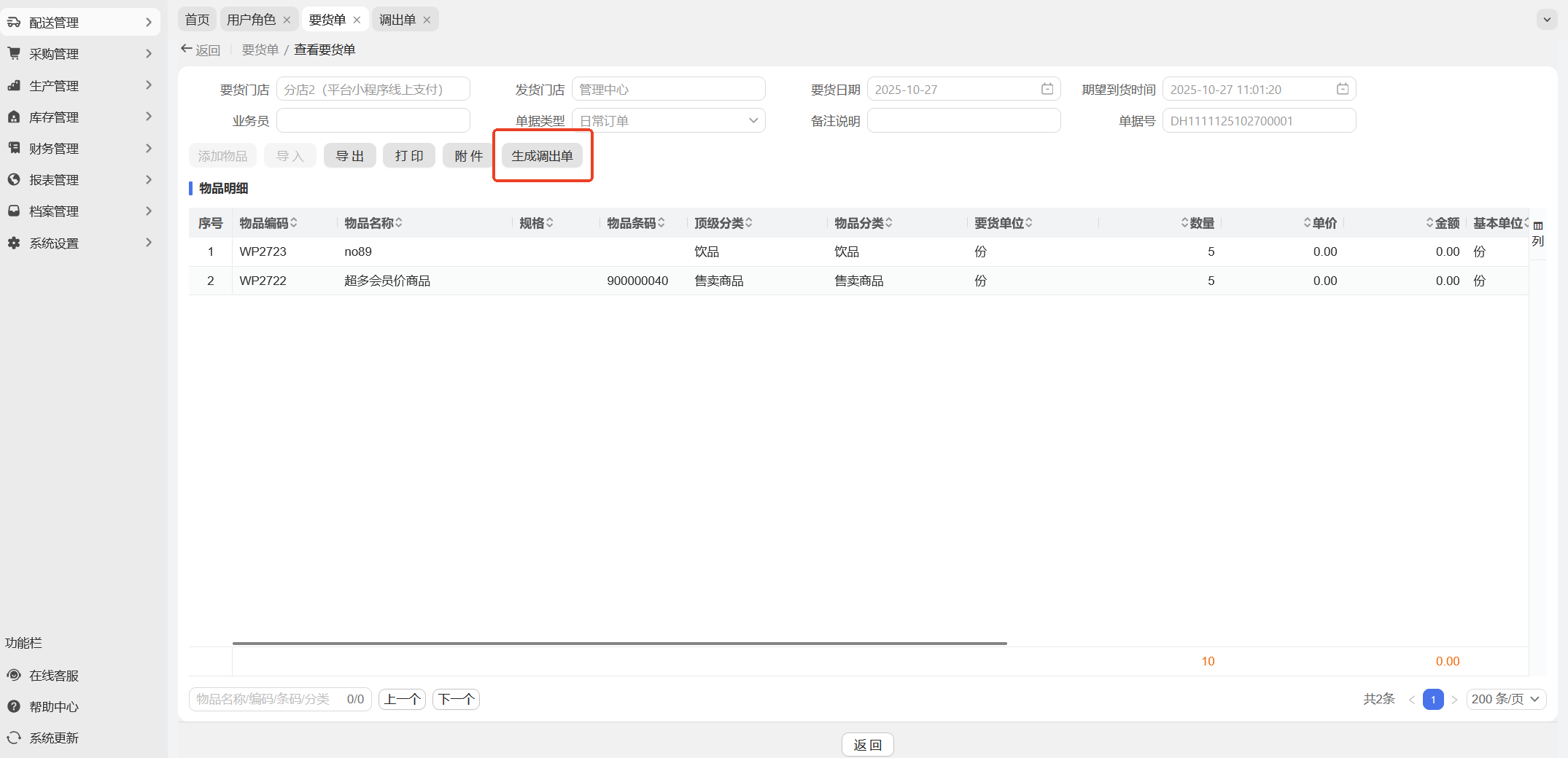Open the 200 条/页 page size dropdown
Screen dimensions: 1568x758
tap(1506, 699)
